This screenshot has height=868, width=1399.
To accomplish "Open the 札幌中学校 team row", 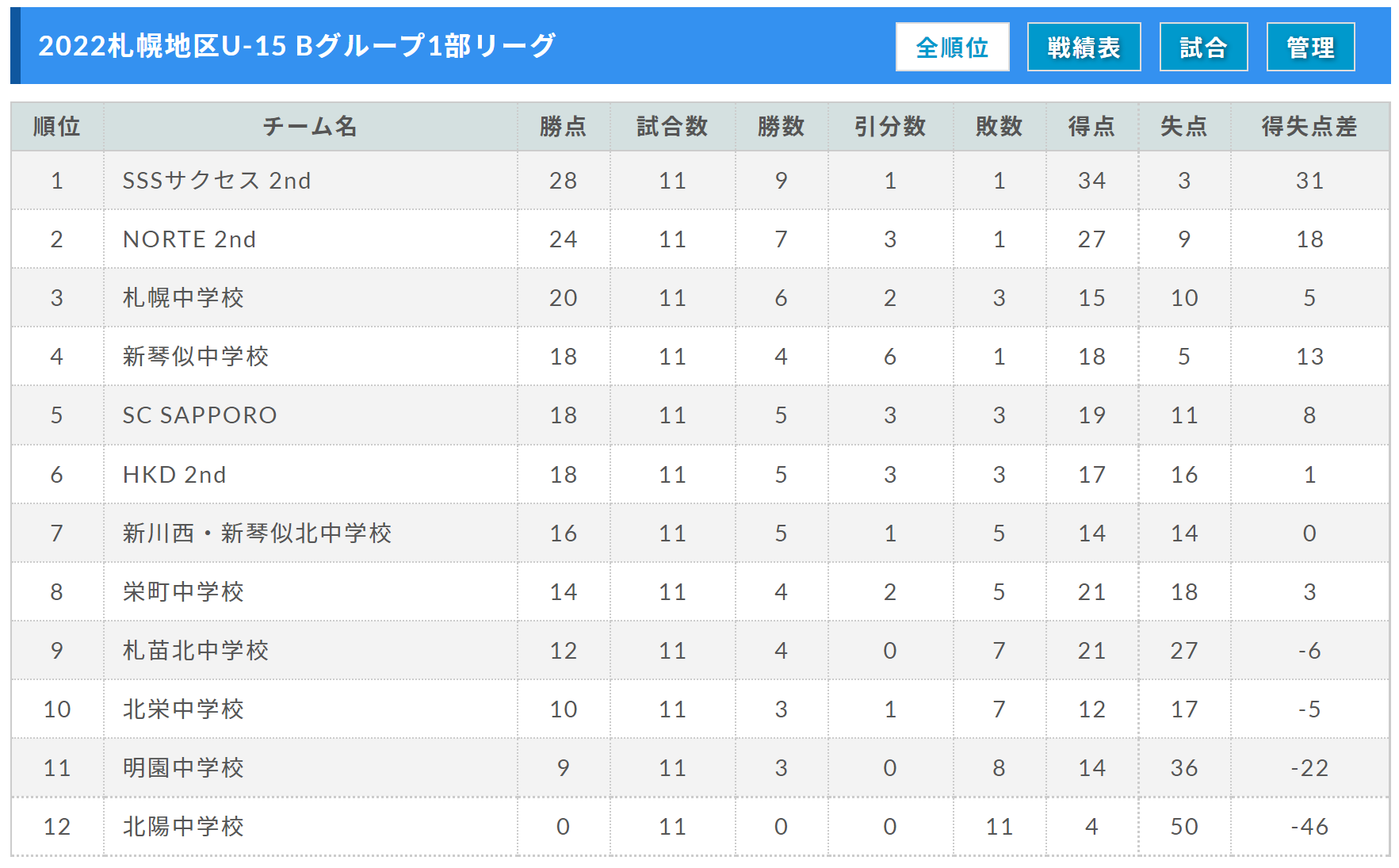I will point(183,298).
